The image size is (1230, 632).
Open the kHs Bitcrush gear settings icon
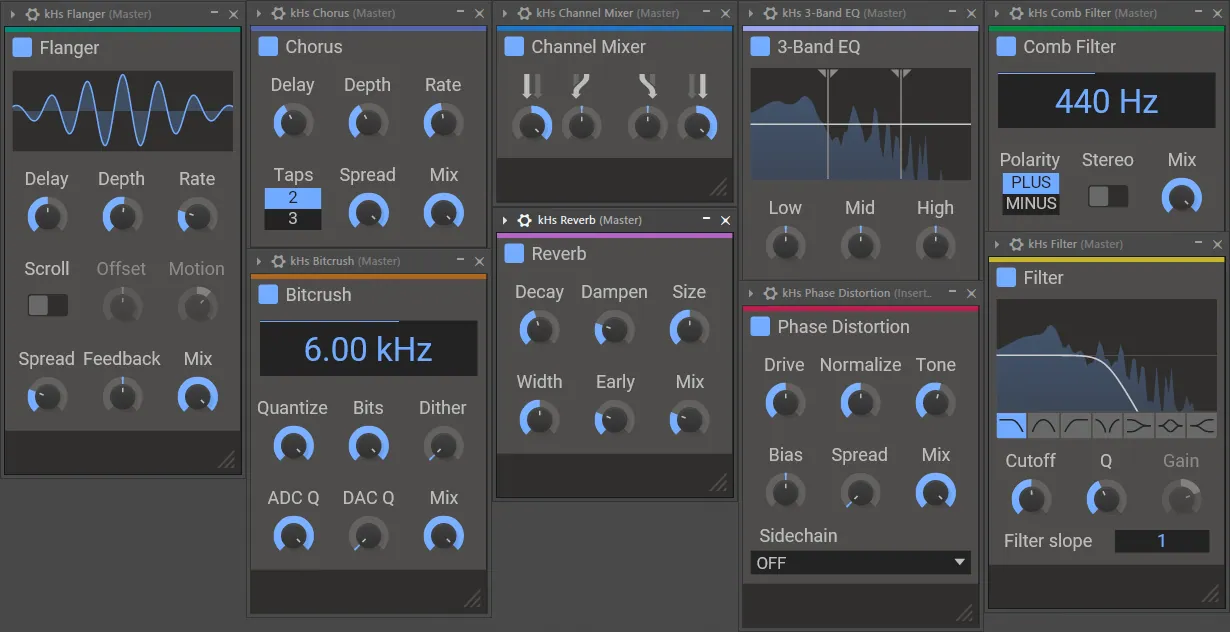278,261
